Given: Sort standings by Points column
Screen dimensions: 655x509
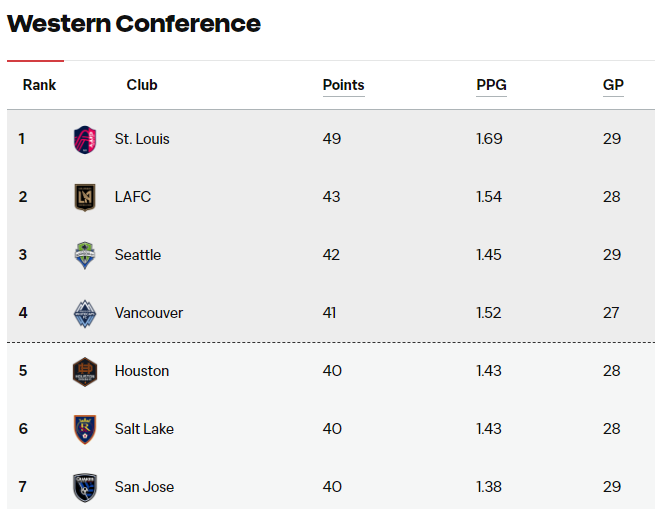Looking at the screenshot, I should (343, 85).
